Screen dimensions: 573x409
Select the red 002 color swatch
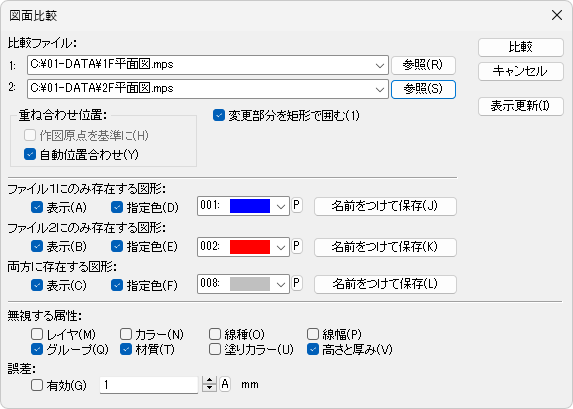click(x=250, y=247)
